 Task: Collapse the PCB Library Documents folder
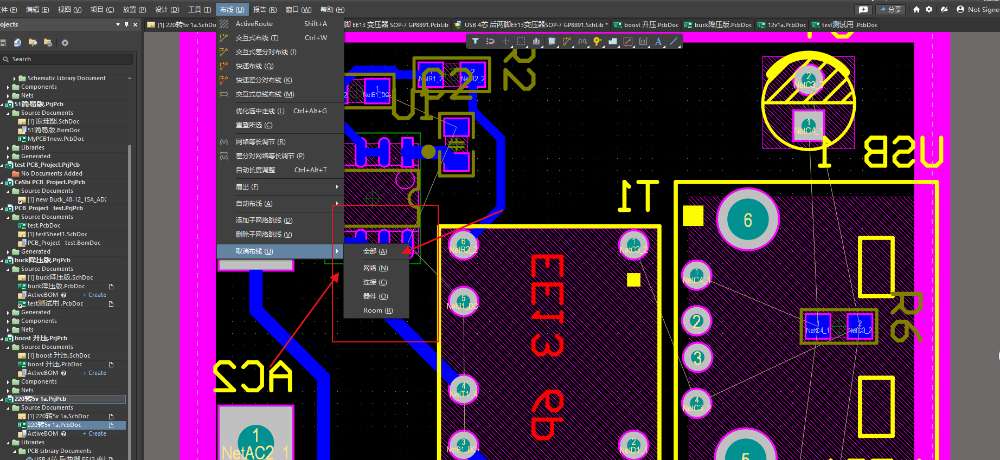coord(15,451)
